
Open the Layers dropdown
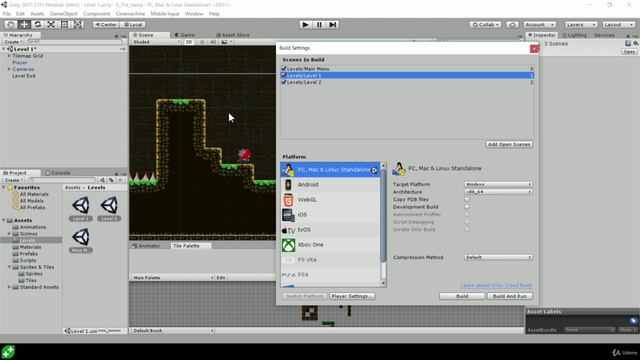(x=581, y=24)
